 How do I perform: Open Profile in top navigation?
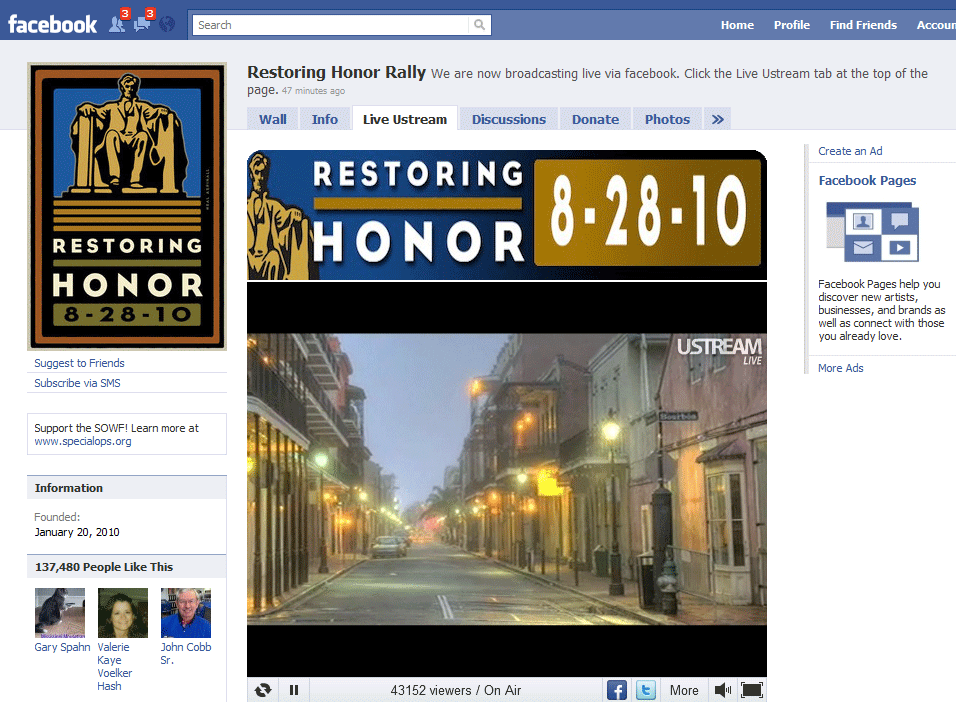coord(791,25)
